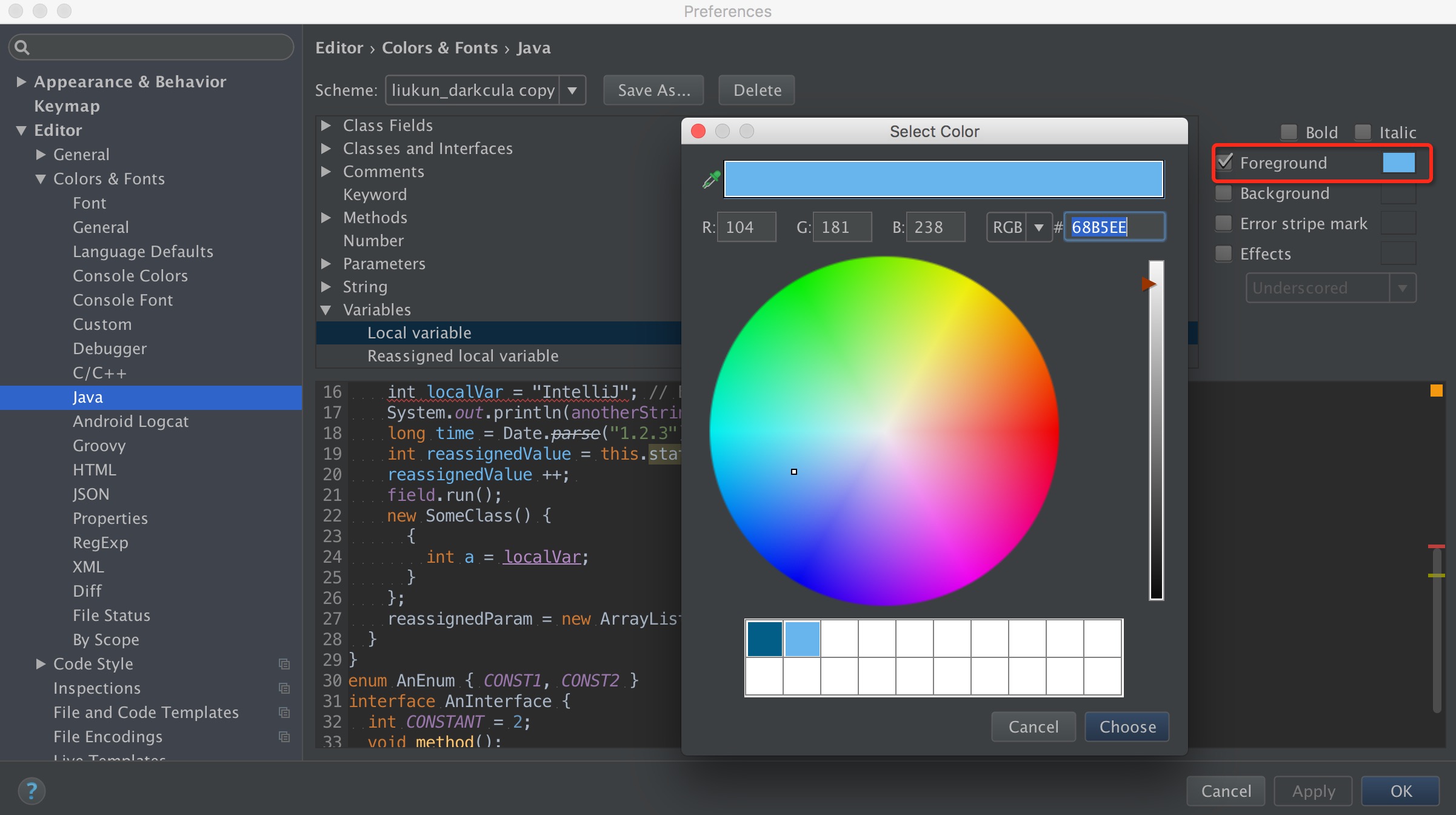The height and width of the screenshot is (815, 1456).
Task: Click the Local variable item
Action: click(421, 332)
